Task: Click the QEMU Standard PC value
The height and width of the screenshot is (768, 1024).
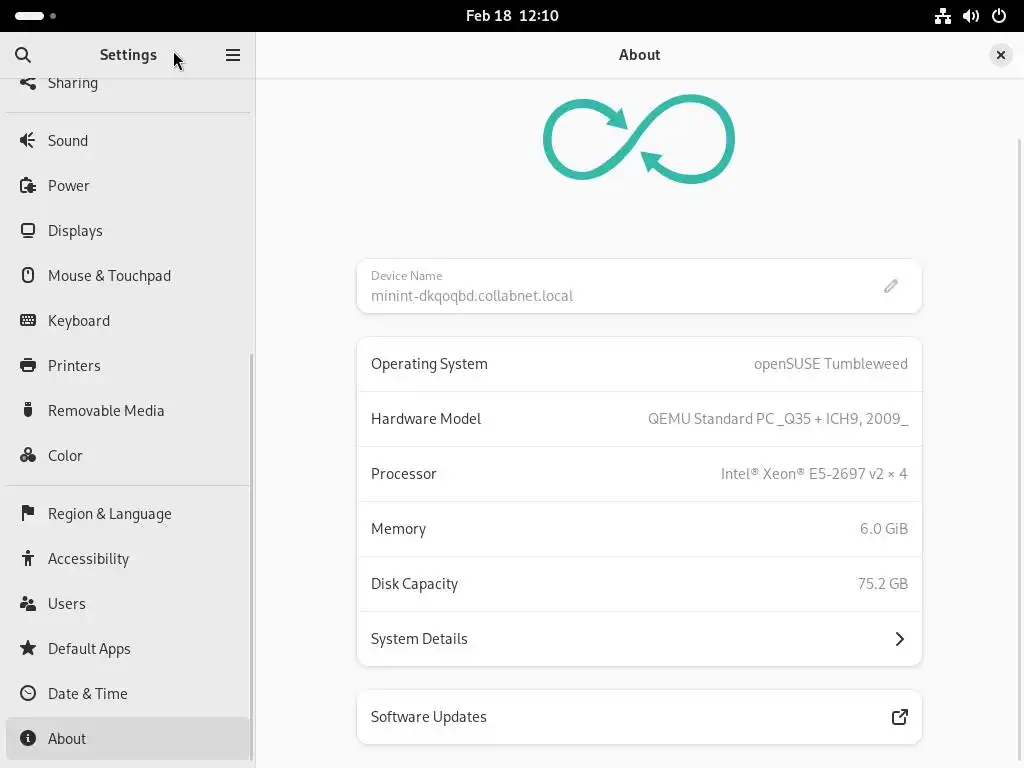Action: [x=778, y=419]
